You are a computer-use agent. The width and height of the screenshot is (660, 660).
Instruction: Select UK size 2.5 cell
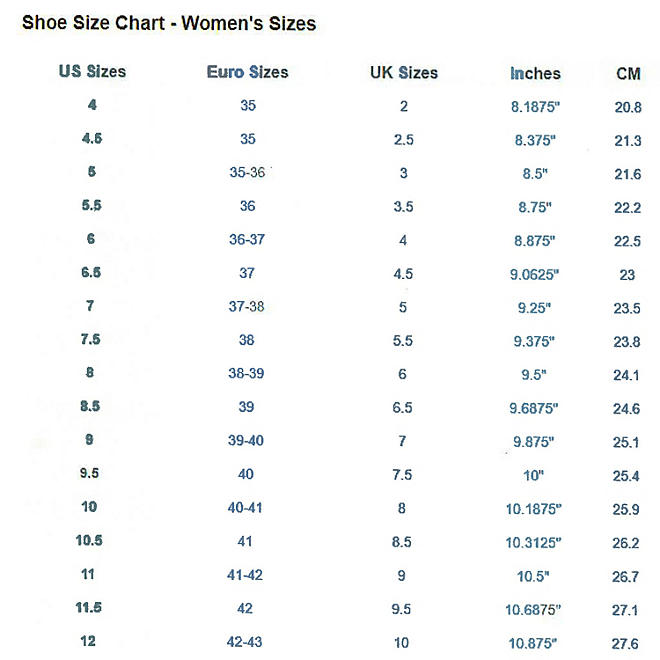(x=404, y=140)
